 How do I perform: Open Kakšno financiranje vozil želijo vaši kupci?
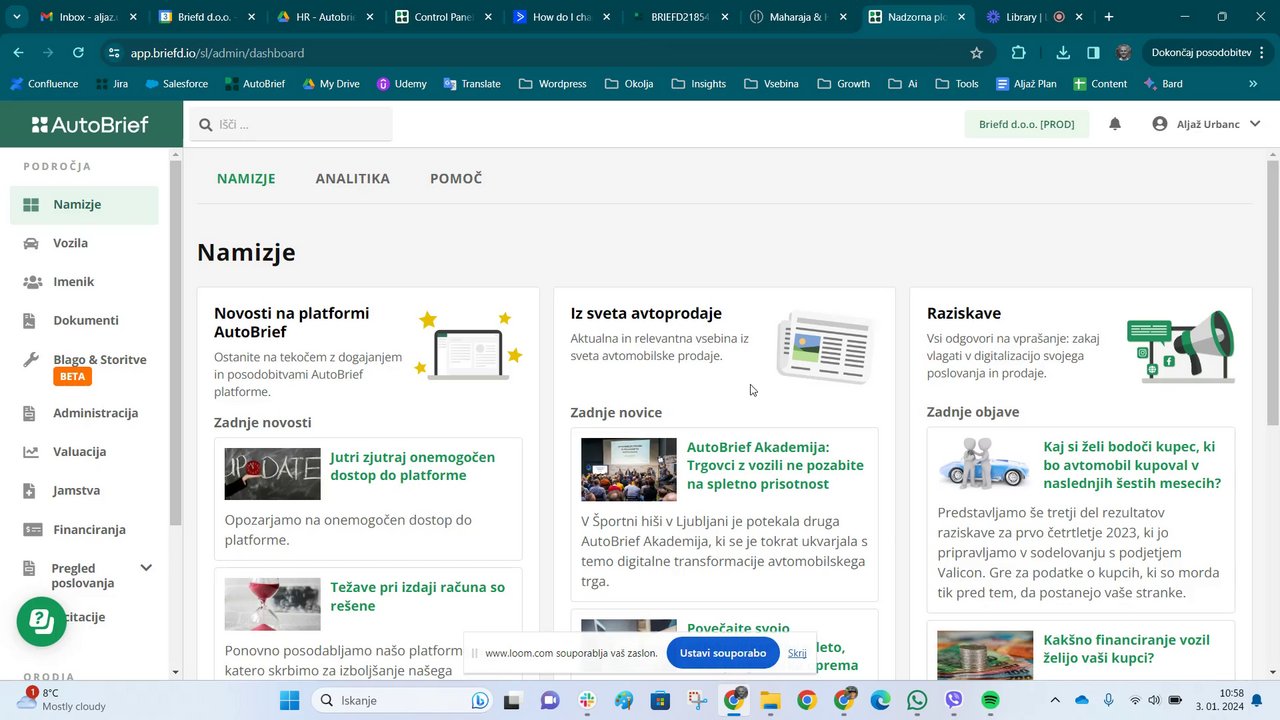coord(1127,649)
